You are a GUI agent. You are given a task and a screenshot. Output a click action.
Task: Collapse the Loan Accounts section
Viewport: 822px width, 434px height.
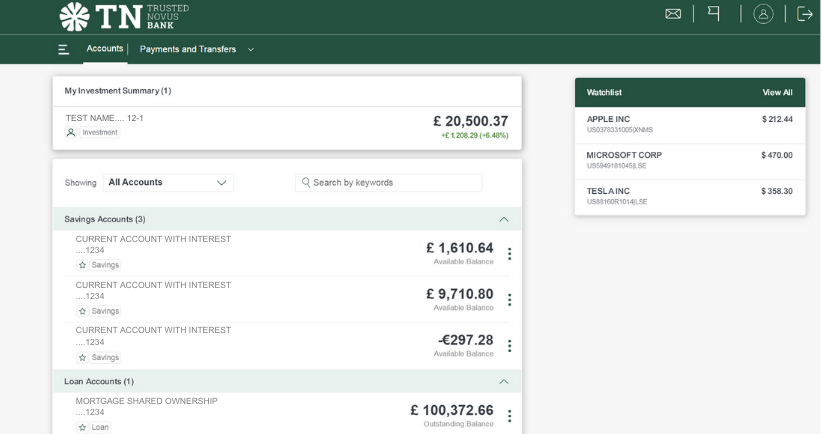coord(503,381)
